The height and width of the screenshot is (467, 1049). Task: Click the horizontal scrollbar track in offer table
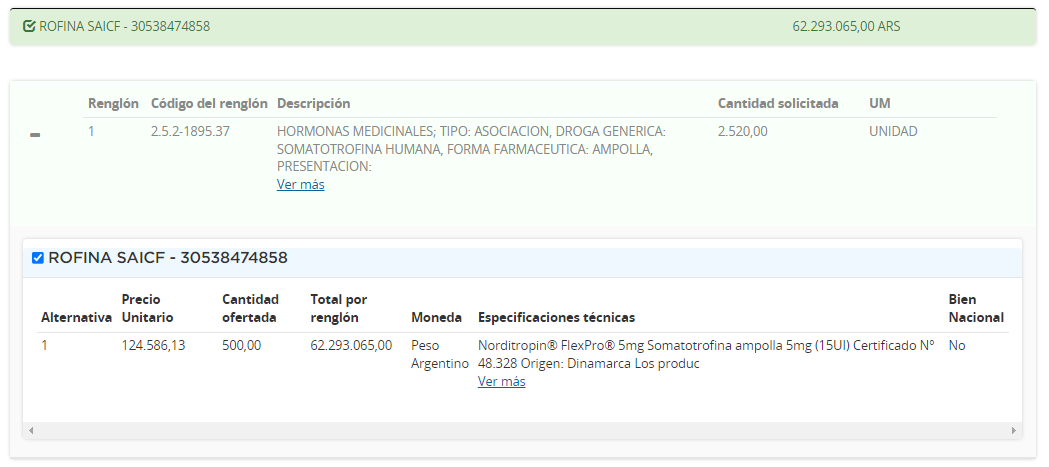(520, 431)
